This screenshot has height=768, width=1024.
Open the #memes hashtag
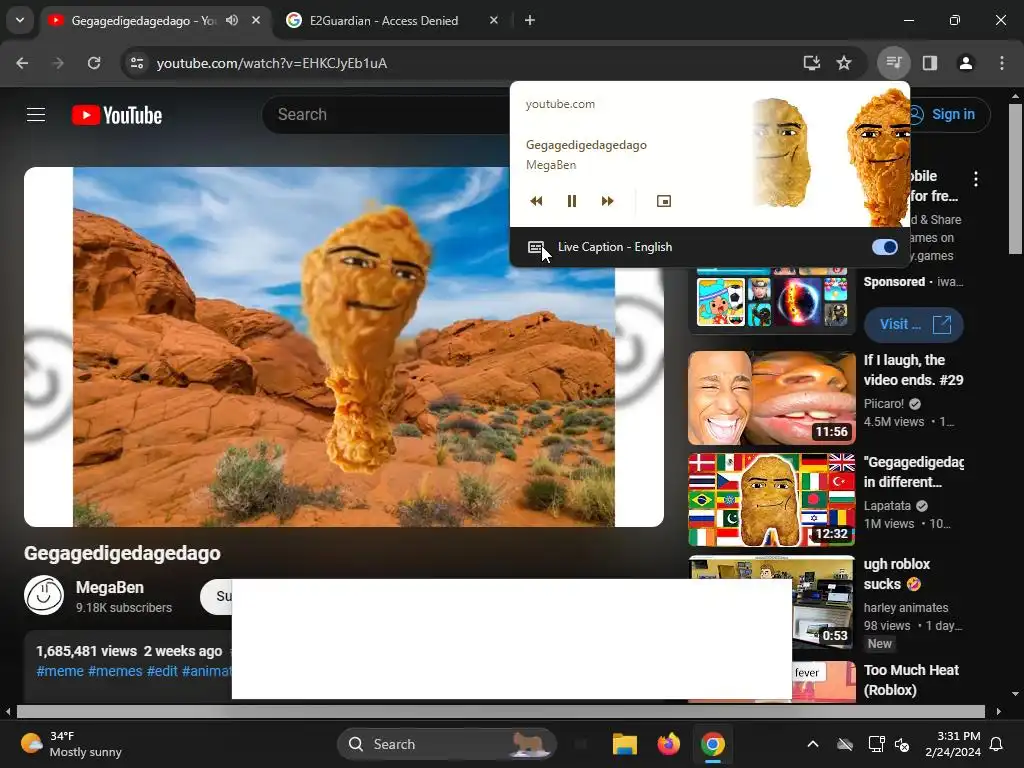[x=115, y=671]
